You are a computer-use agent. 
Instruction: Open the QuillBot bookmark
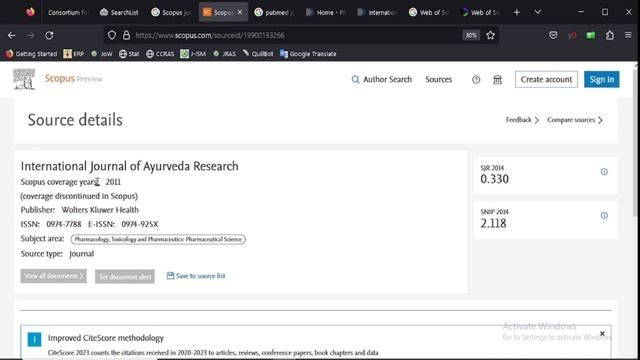coord(258,54)
